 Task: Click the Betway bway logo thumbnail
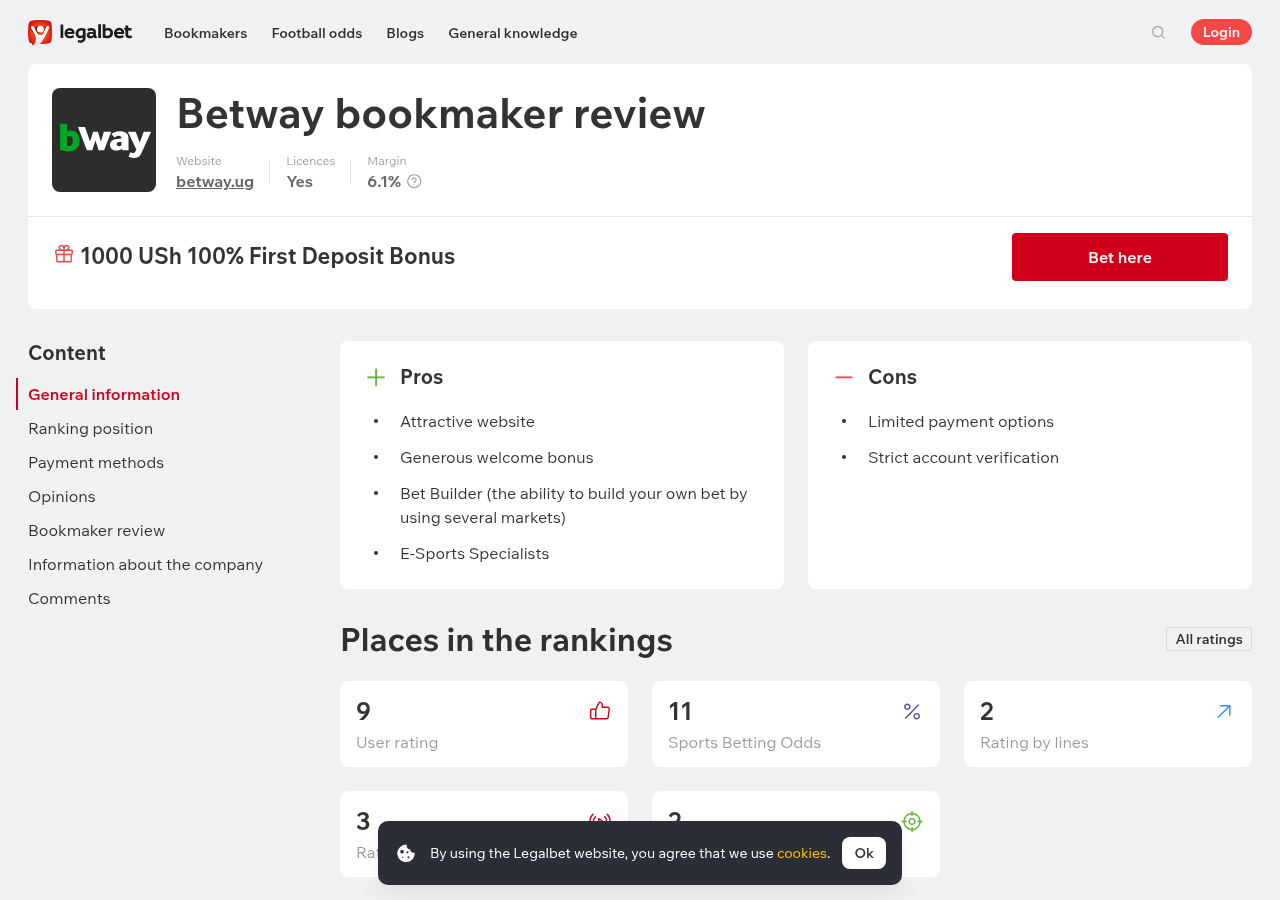(104, 140)
